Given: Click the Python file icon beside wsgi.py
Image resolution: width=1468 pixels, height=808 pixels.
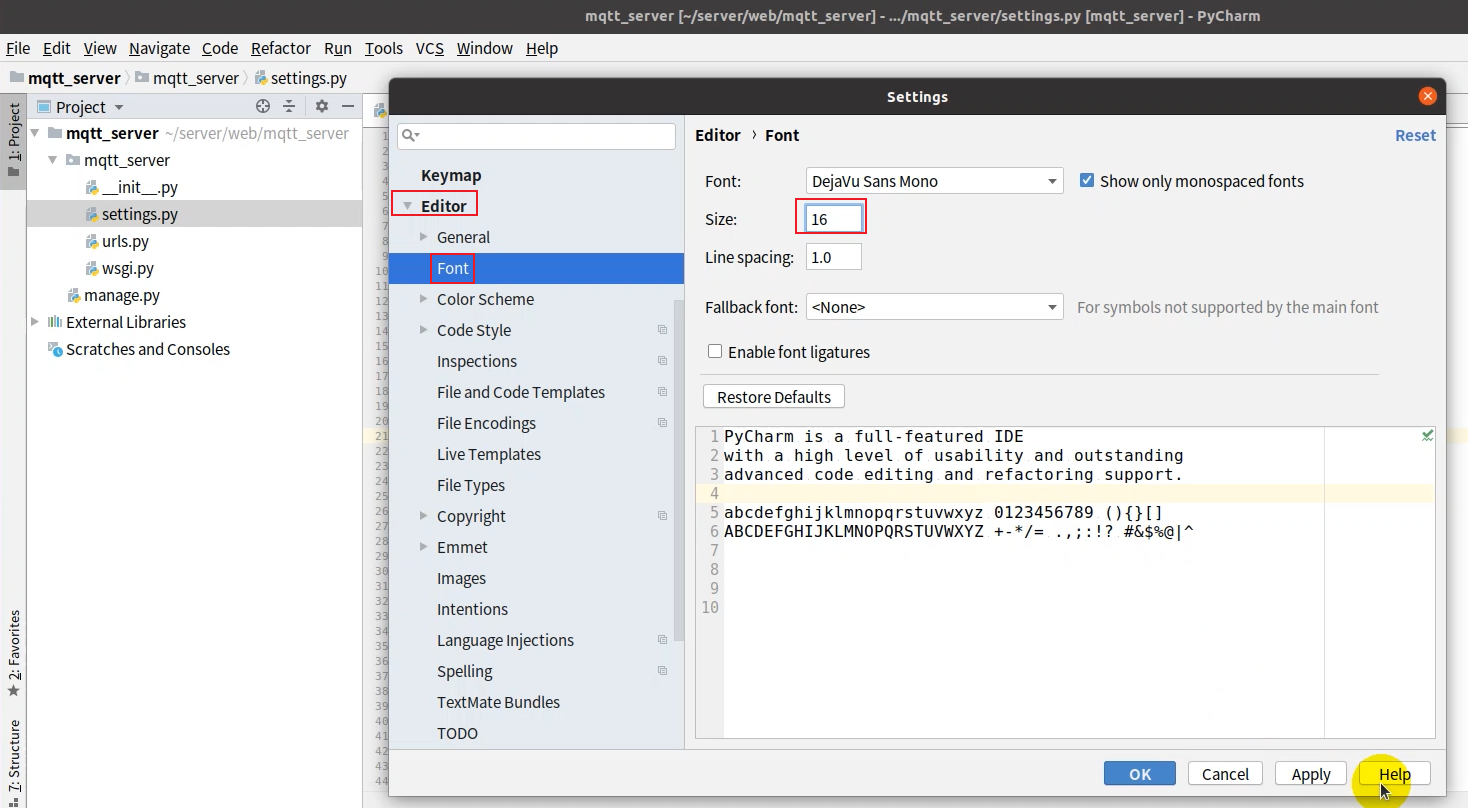Looking at the screenshot, I should (x=93, y=268).
